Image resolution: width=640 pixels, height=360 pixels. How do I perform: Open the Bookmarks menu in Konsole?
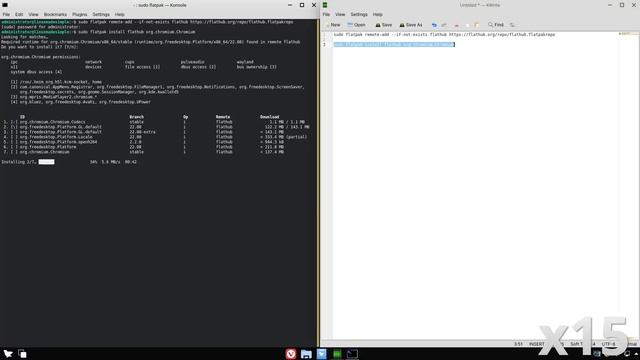click(55, 14)
